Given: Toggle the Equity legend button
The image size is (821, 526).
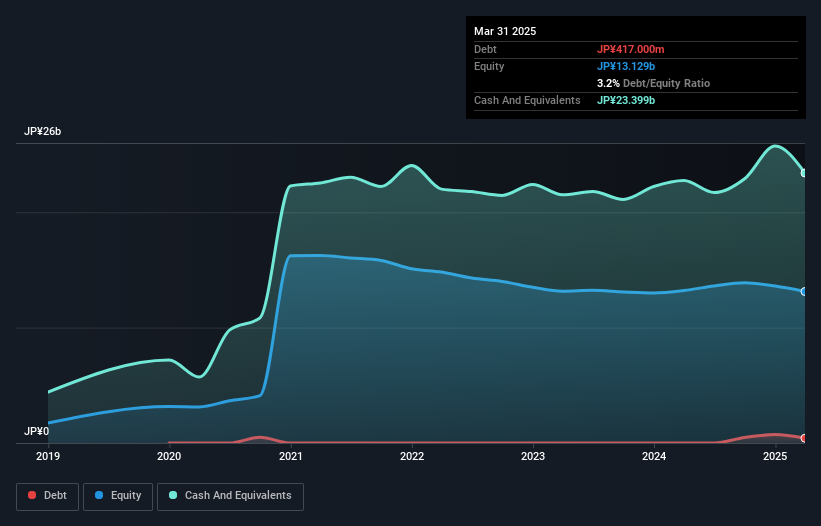Looking at the screenshot, I should coord(118,496).
